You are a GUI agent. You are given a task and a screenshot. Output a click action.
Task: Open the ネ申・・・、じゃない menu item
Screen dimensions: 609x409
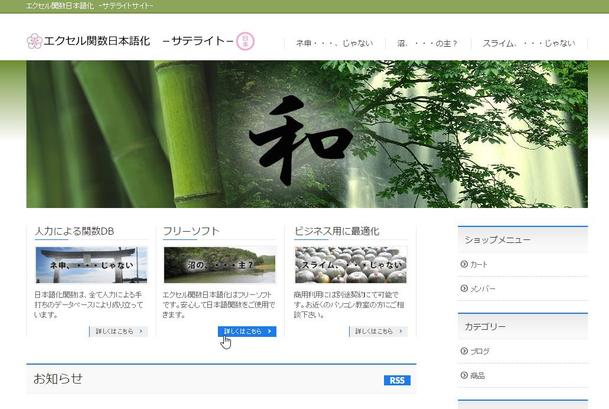click(x=334, y=43)
